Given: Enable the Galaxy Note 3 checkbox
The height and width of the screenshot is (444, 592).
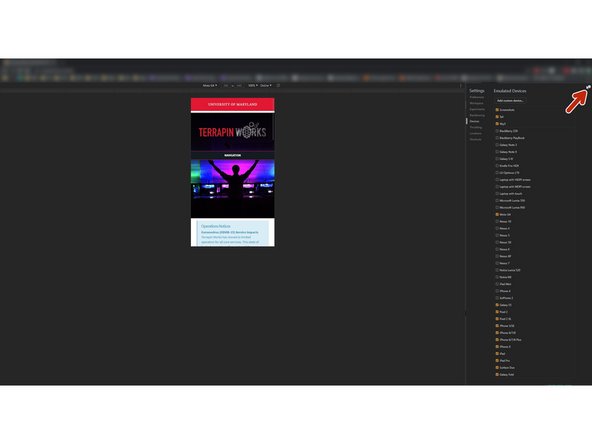Looking at the screenshot, I should click(497, 145).
